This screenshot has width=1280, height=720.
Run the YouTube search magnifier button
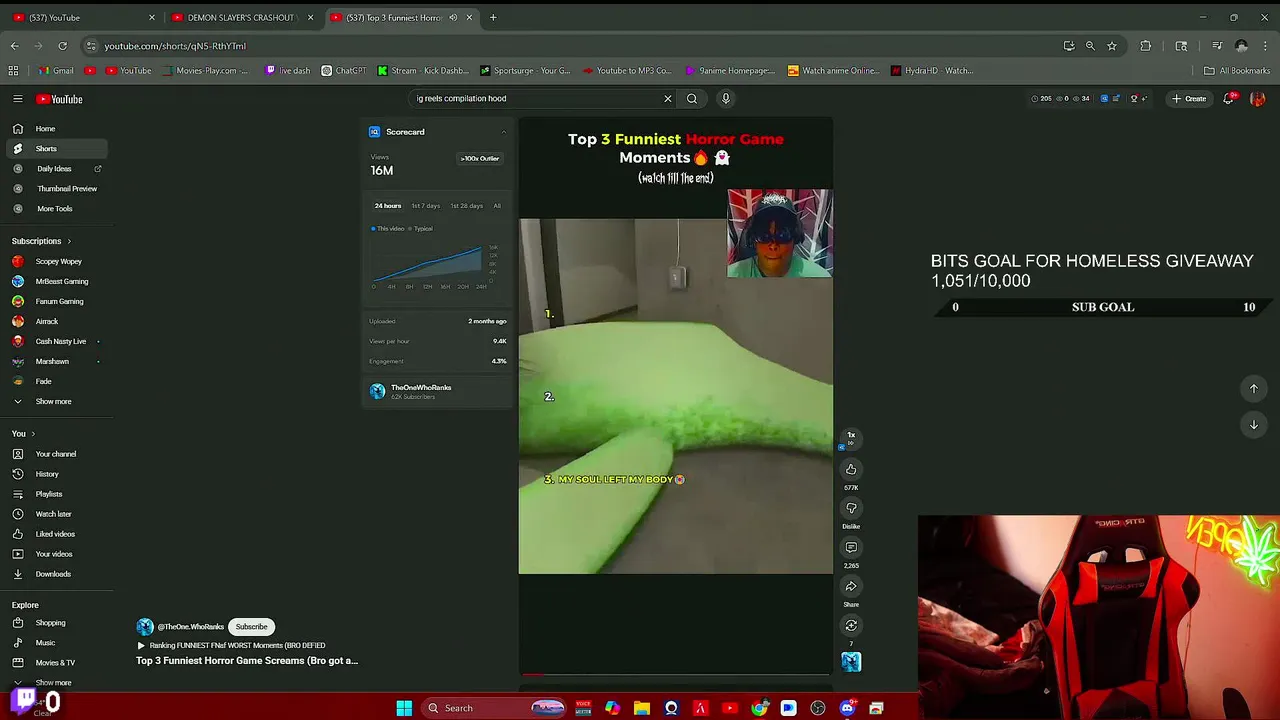point(692,98)
